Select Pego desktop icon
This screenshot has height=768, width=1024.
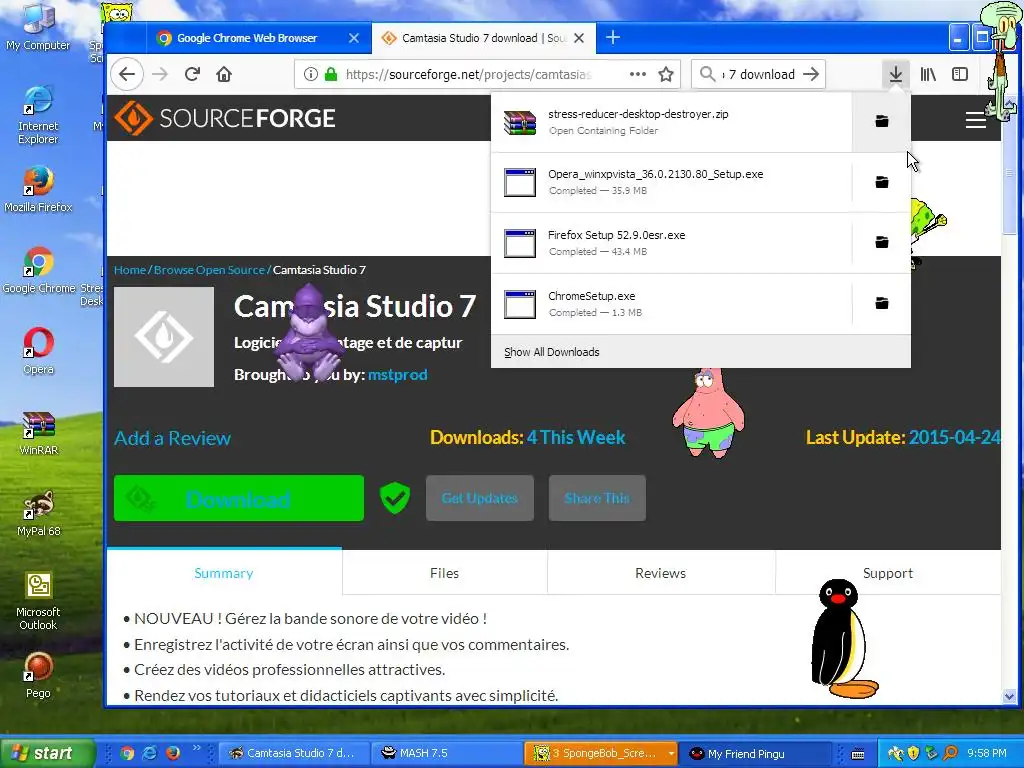tap(38, 675)
